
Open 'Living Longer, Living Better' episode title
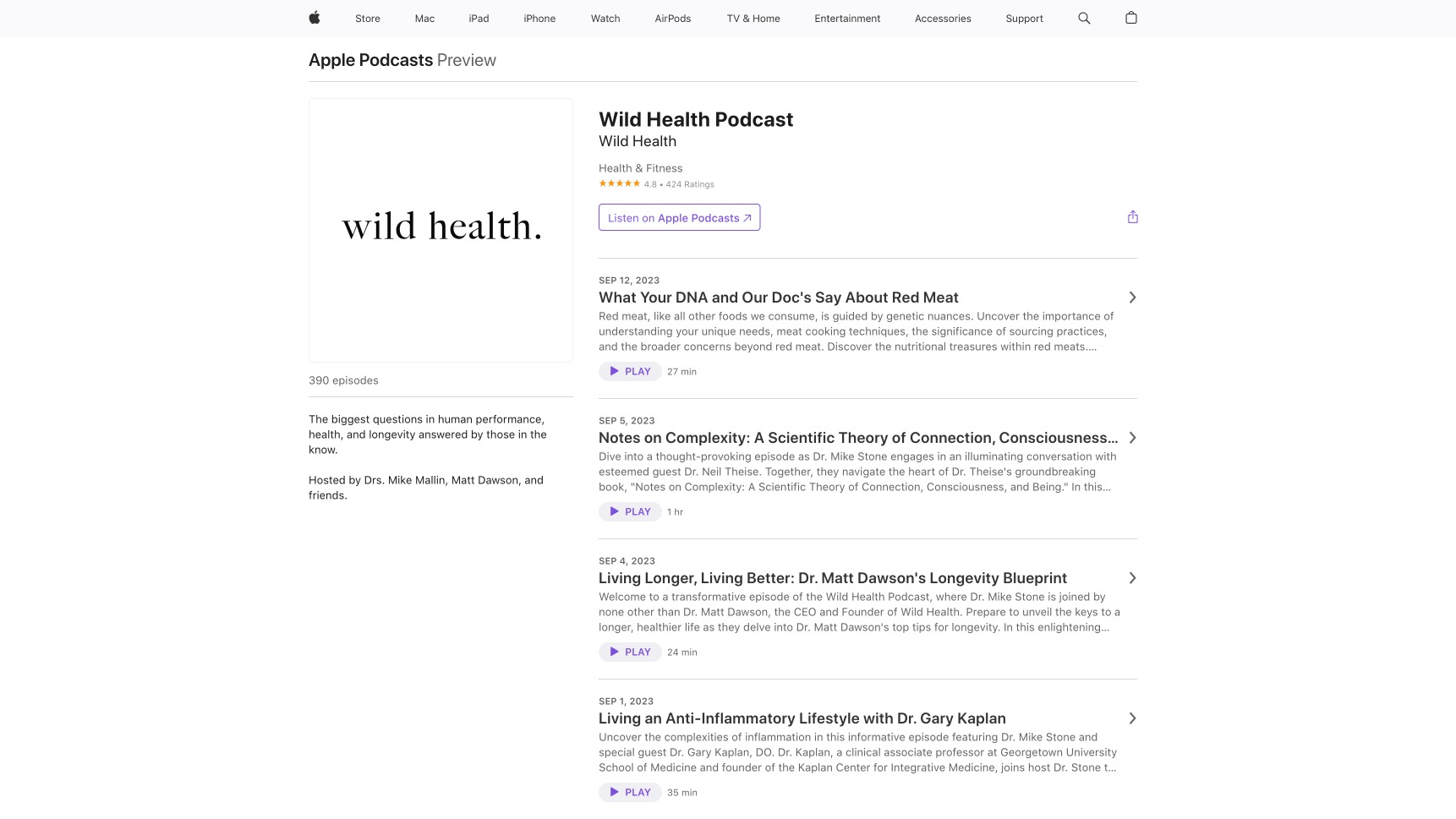[833, 578]
